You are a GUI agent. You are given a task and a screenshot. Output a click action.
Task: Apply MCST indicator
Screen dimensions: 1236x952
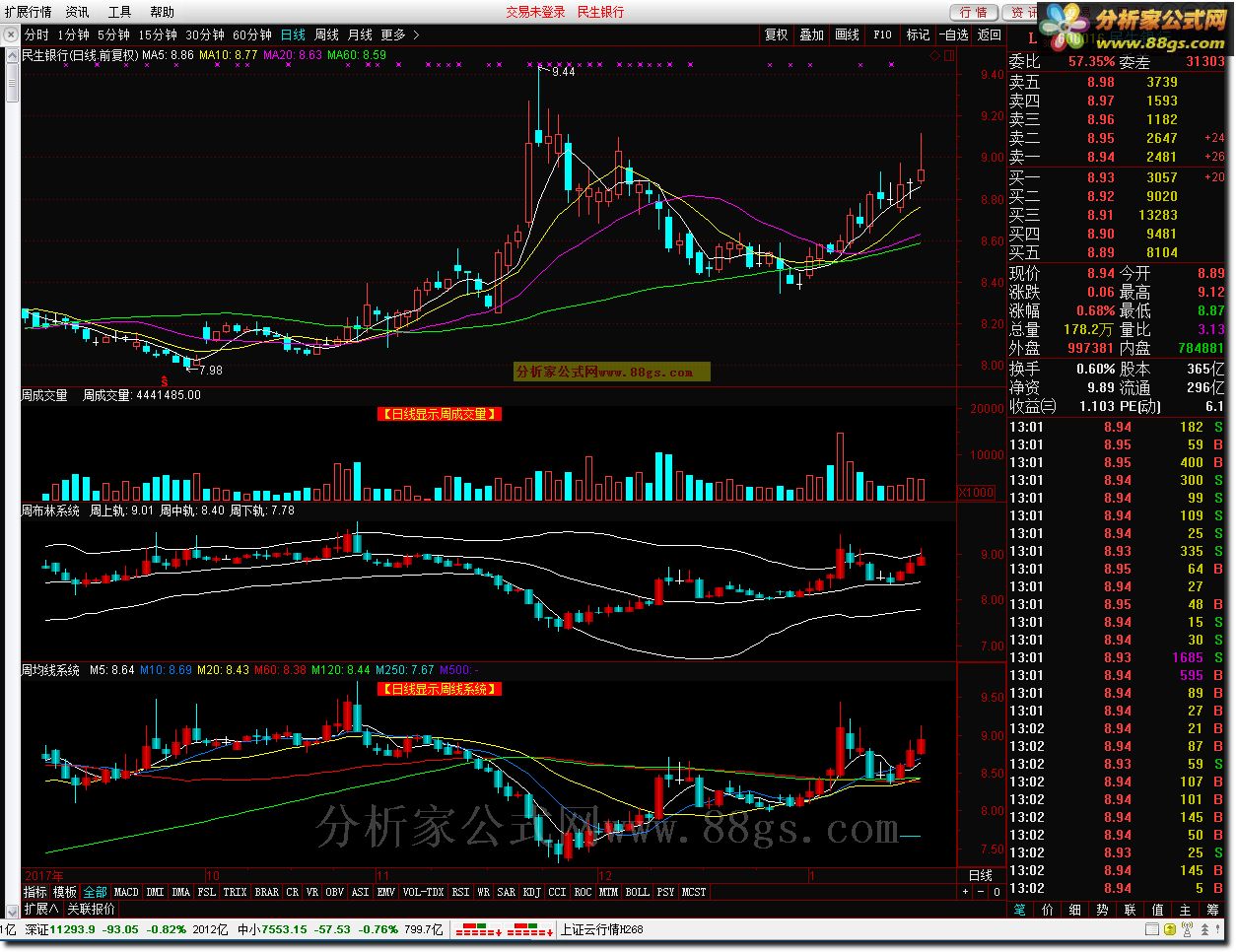(694, 892)
